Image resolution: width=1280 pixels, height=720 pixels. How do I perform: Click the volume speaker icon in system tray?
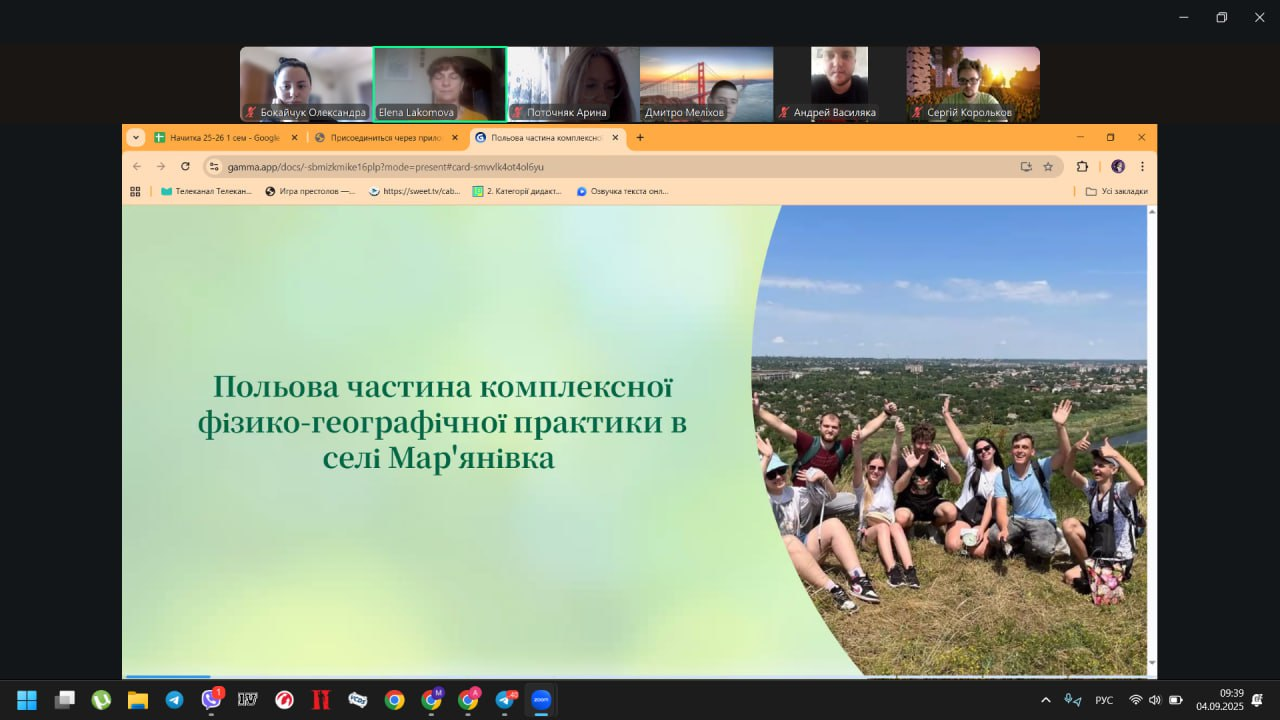1155,700
